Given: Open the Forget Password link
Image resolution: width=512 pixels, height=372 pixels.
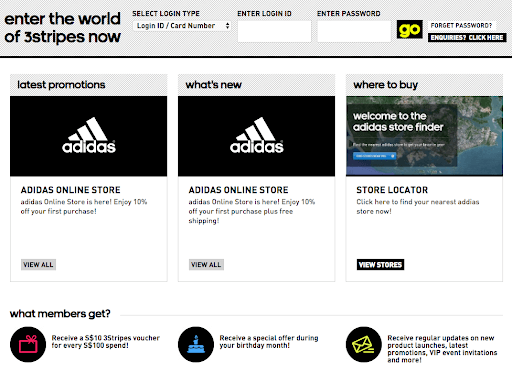Looking at the screenshot, I should click(x=461, y=25).
